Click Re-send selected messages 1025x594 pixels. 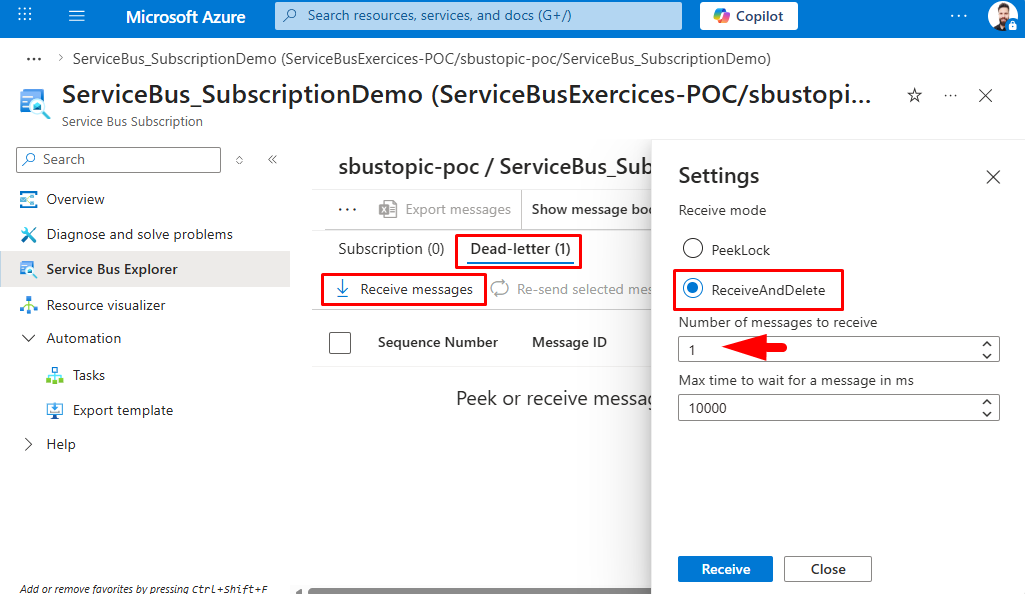[x=571, y=289]
